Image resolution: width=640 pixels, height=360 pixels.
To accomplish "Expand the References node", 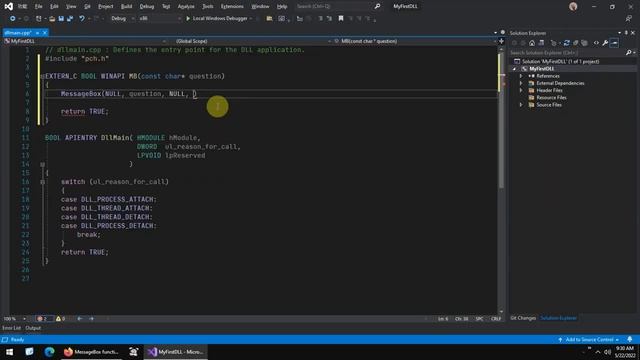I will tap(521, 76).
